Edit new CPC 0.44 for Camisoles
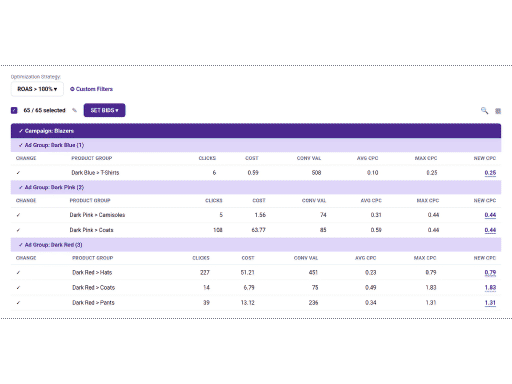Screen dimensions: 512x384 [490, 215]
